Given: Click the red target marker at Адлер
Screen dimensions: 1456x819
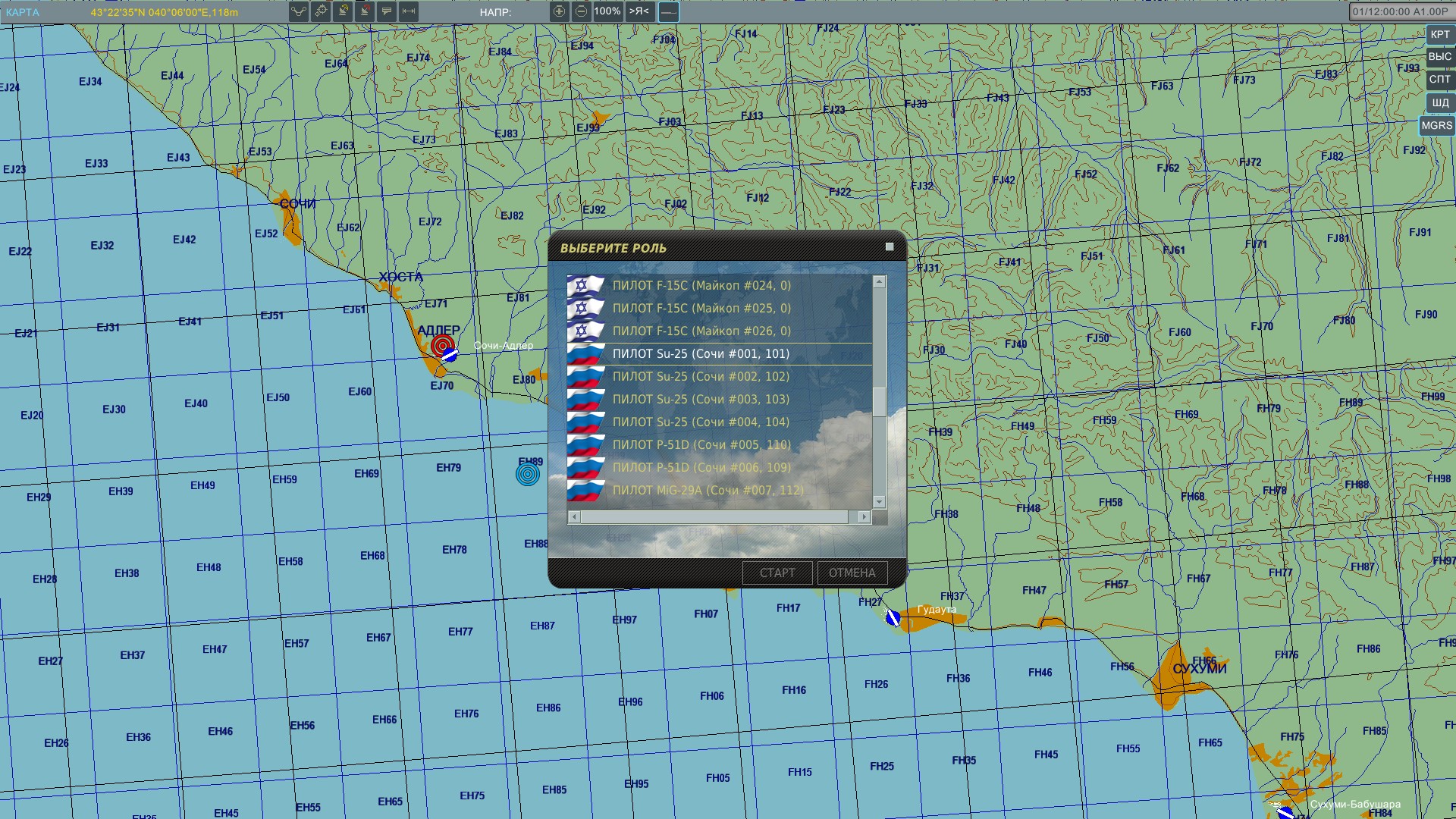Looking at the screenshot, I should point(441,346).
